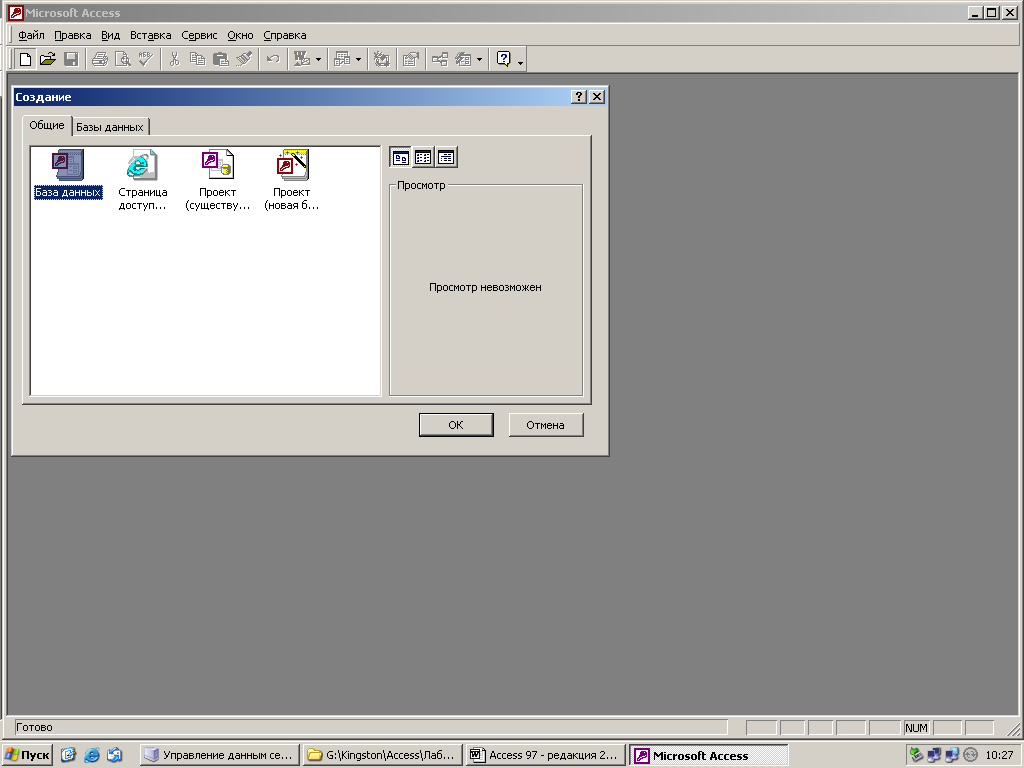Switch to list view
Image resolution: width=1024 pixels, height=768 pixels.
click(x=423, y=157)
